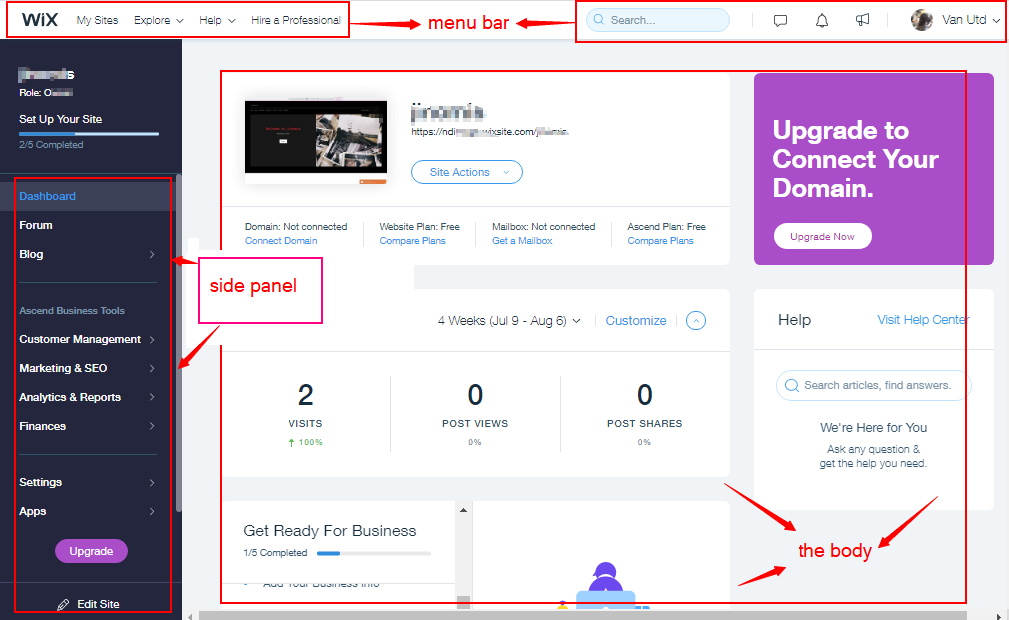The width and height of the screenshot is (1009, 620).
Task: Open My Sites from the menu bar
Action: click(x=97, y=20)
